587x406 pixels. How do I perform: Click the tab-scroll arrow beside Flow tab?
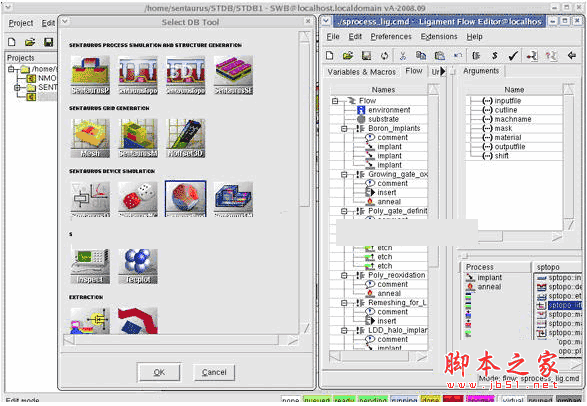(443, 71)
